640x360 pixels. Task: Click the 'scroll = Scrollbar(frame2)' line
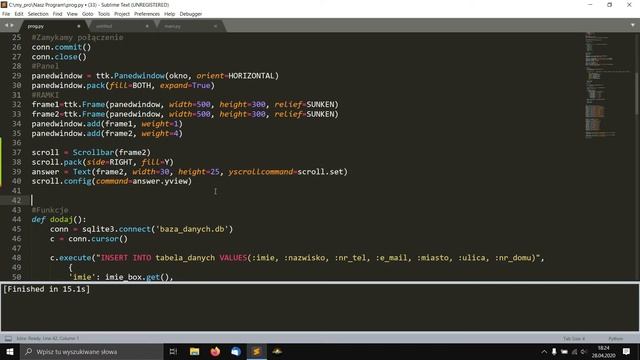pyautogui.click(x=91, y=153)
